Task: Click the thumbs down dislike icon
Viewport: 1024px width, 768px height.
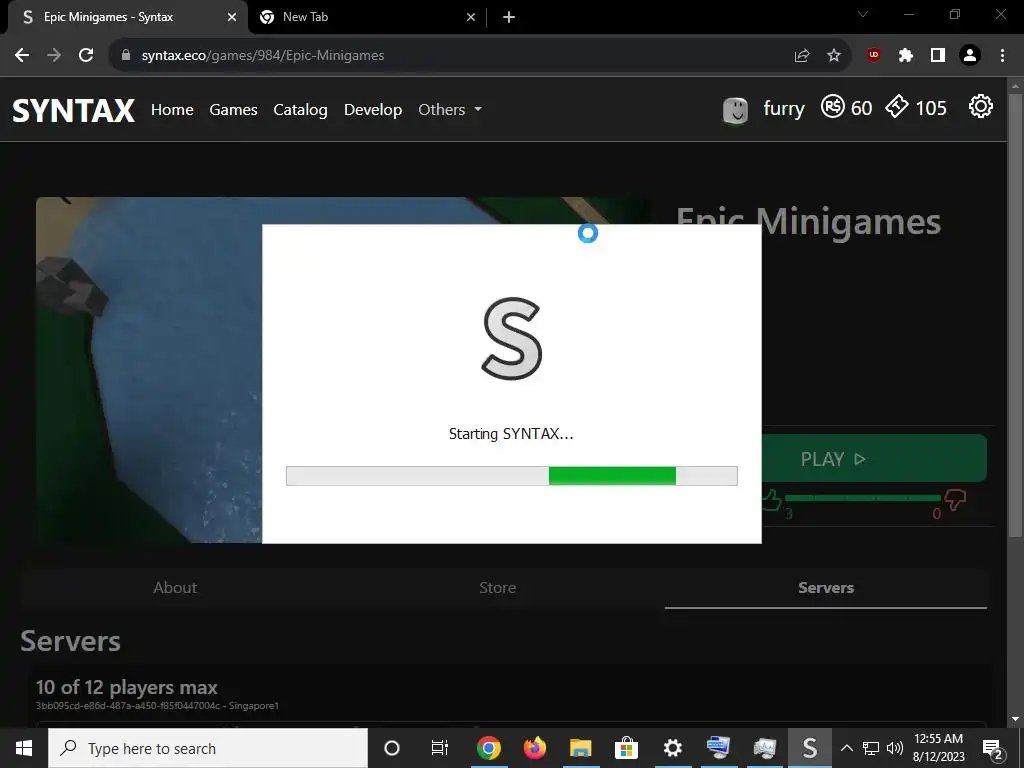Action: pos(955,501)
